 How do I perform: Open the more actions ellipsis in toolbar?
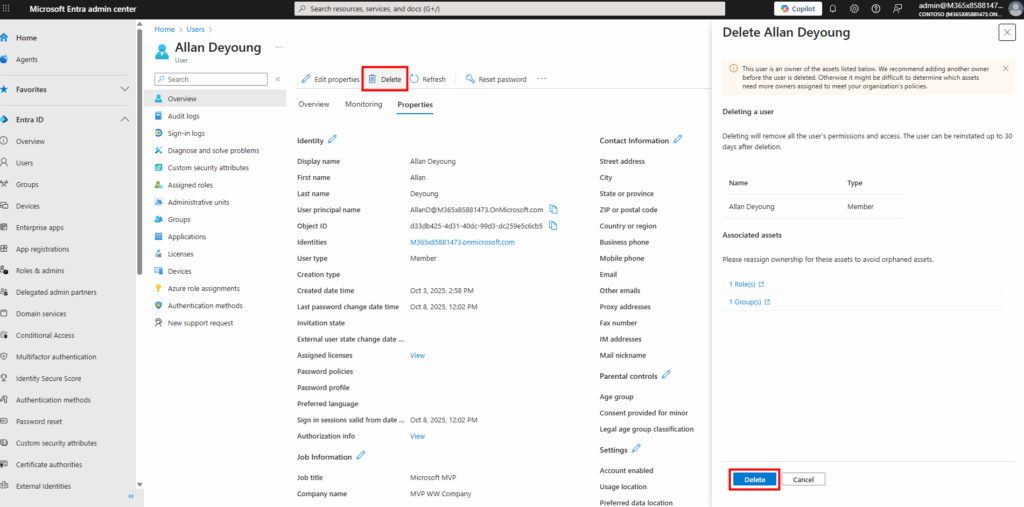(x=542, y=79)
